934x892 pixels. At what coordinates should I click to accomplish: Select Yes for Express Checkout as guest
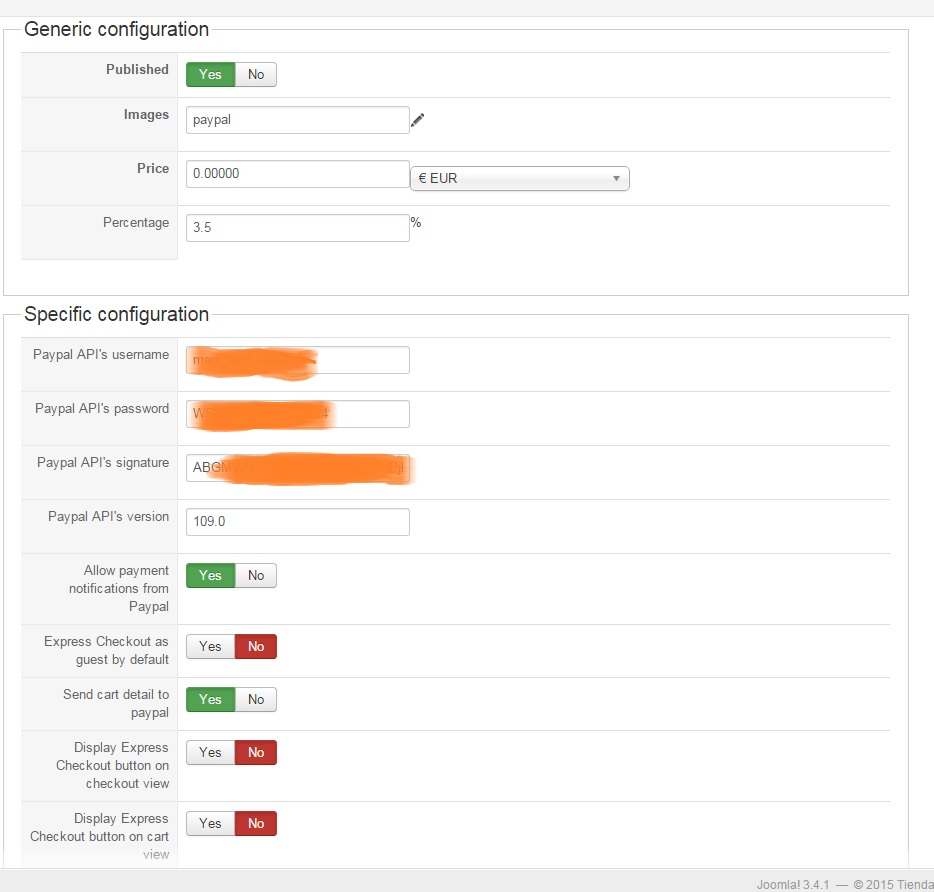point(210,647)
